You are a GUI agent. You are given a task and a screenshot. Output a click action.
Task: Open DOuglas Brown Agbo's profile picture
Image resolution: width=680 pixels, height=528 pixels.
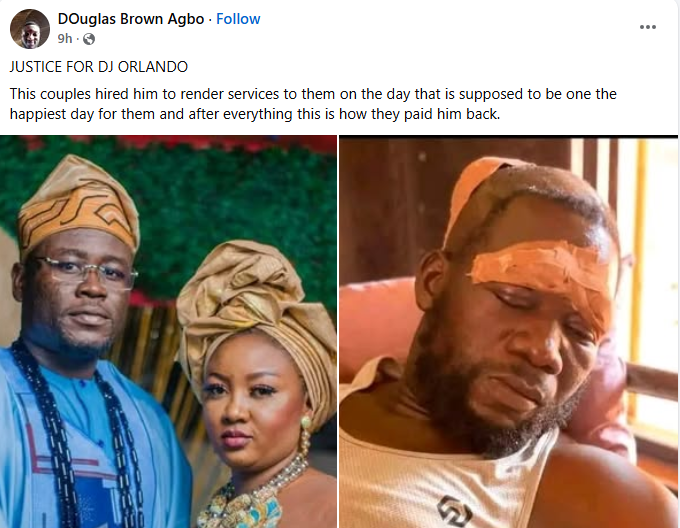pyautogui.click(x=30, y=29)
